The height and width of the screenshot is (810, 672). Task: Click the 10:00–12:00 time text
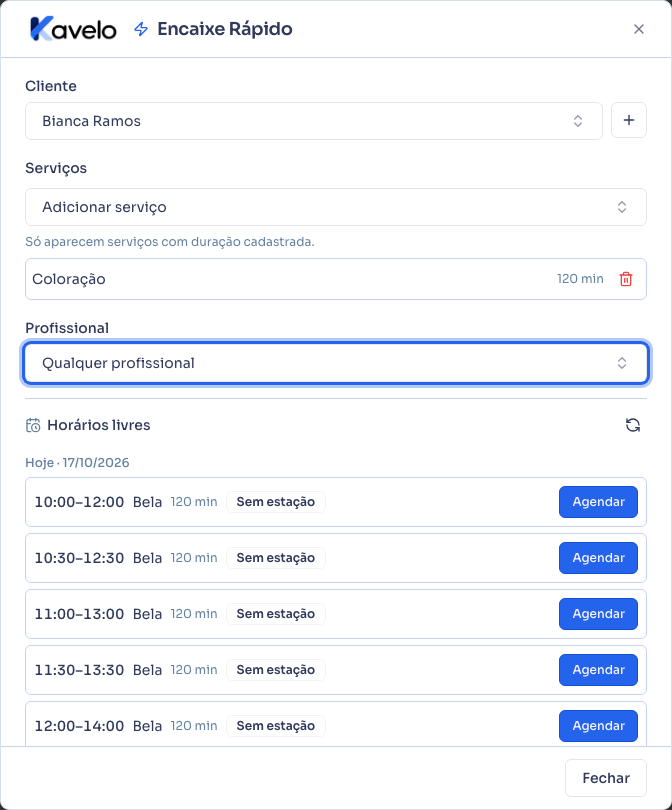click(x=79, y=502)
